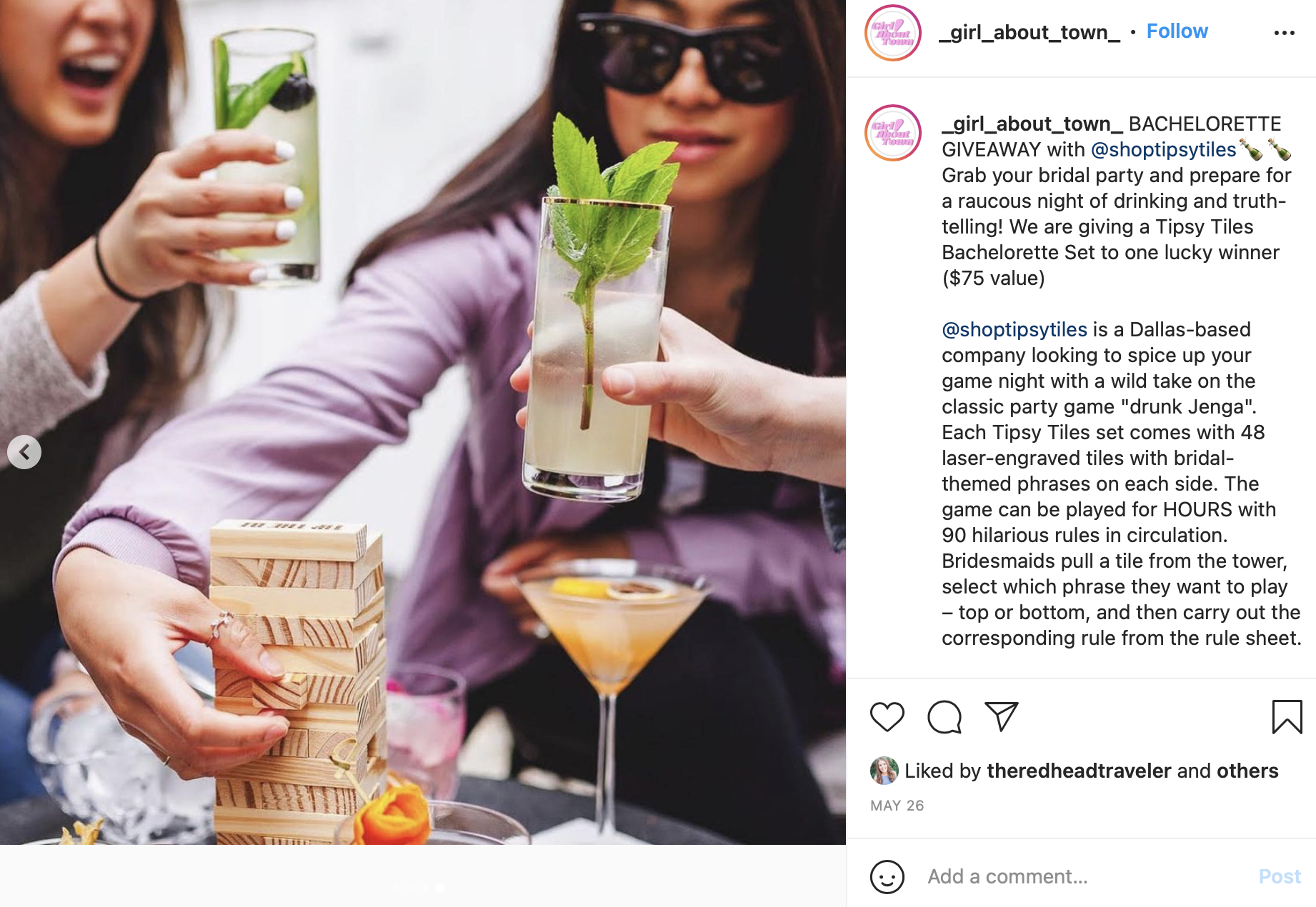This screenshot has height=907, width=1316.
Task: Click the profile avatar beside the caption
Action: pyautogui.click(x=893, y=133)
